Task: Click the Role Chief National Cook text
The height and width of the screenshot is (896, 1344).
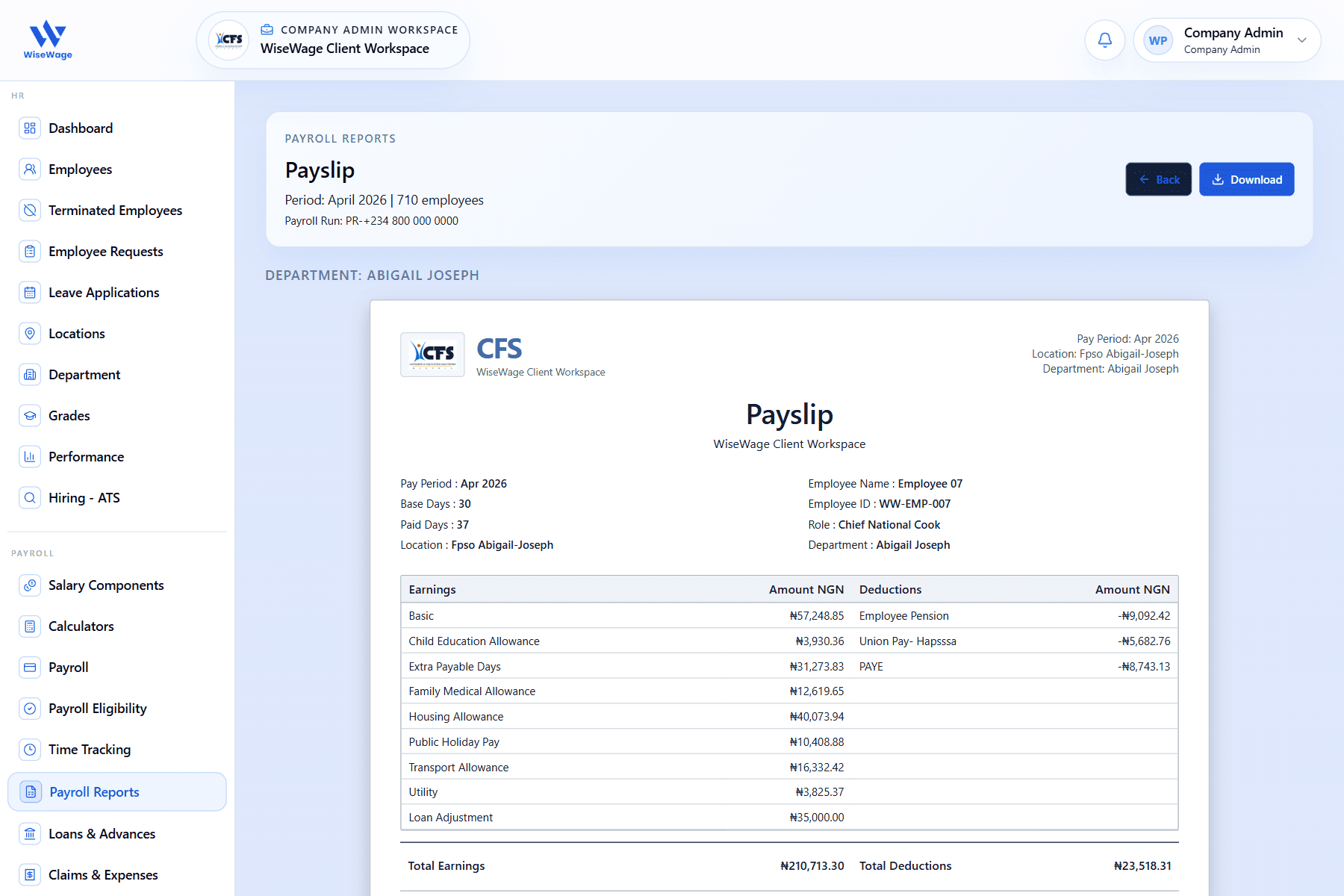Action: 874,525
